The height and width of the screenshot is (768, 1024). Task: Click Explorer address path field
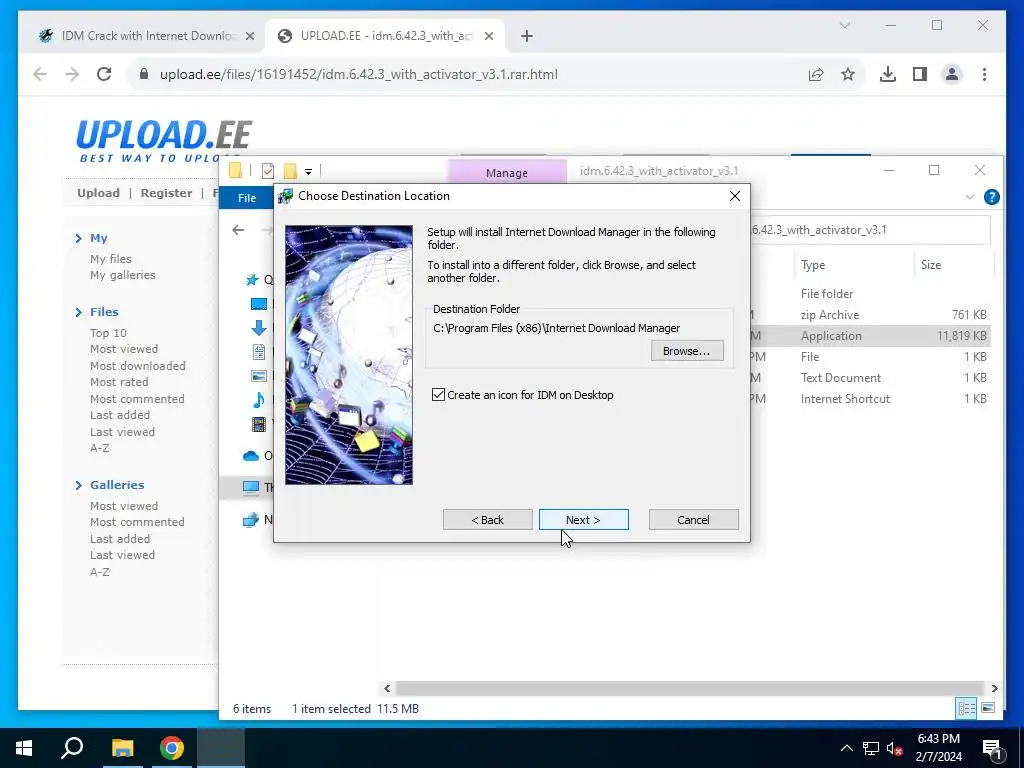point(870,230)
